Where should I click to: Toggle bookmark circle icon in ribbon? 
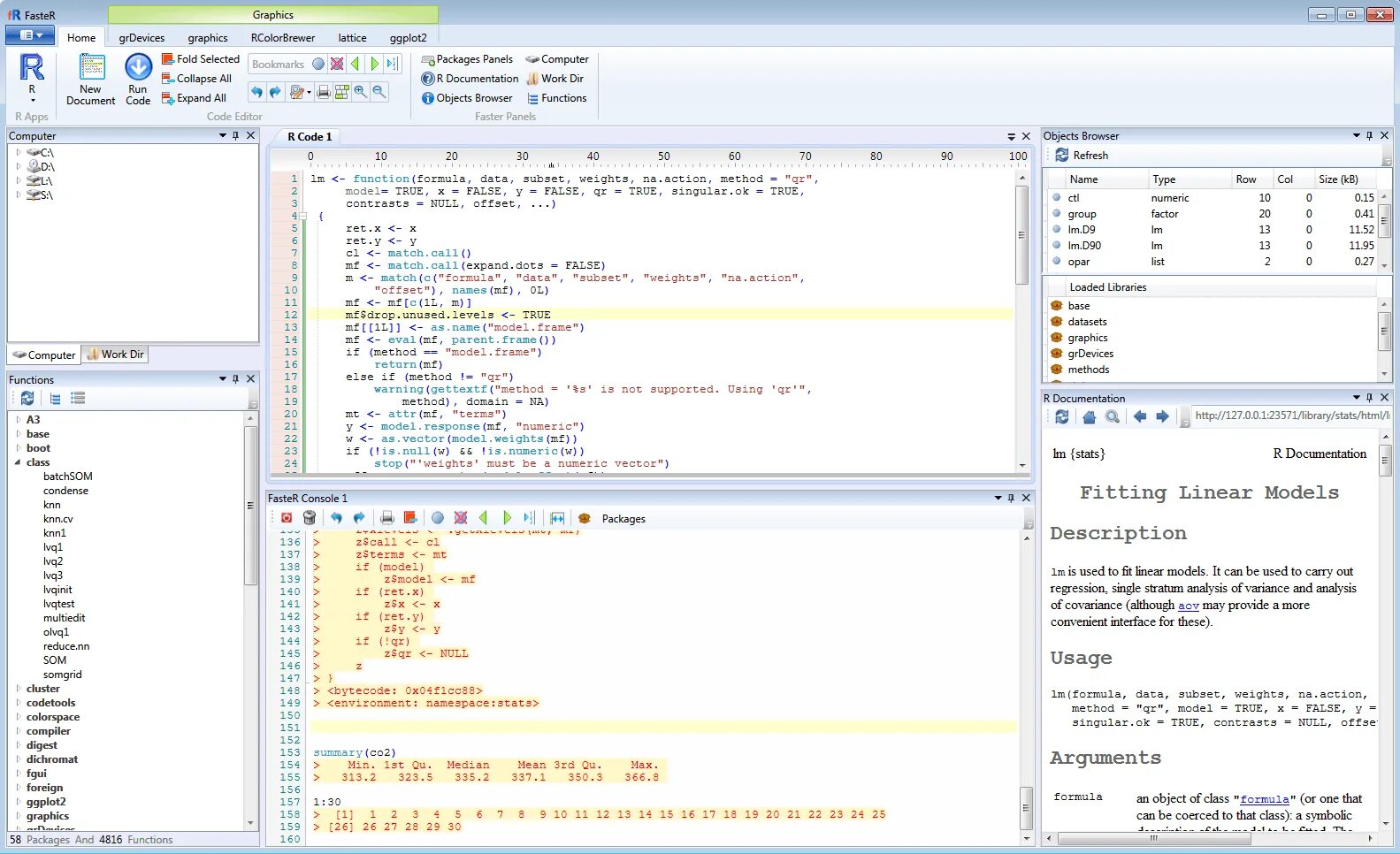[x=318, y=64]
